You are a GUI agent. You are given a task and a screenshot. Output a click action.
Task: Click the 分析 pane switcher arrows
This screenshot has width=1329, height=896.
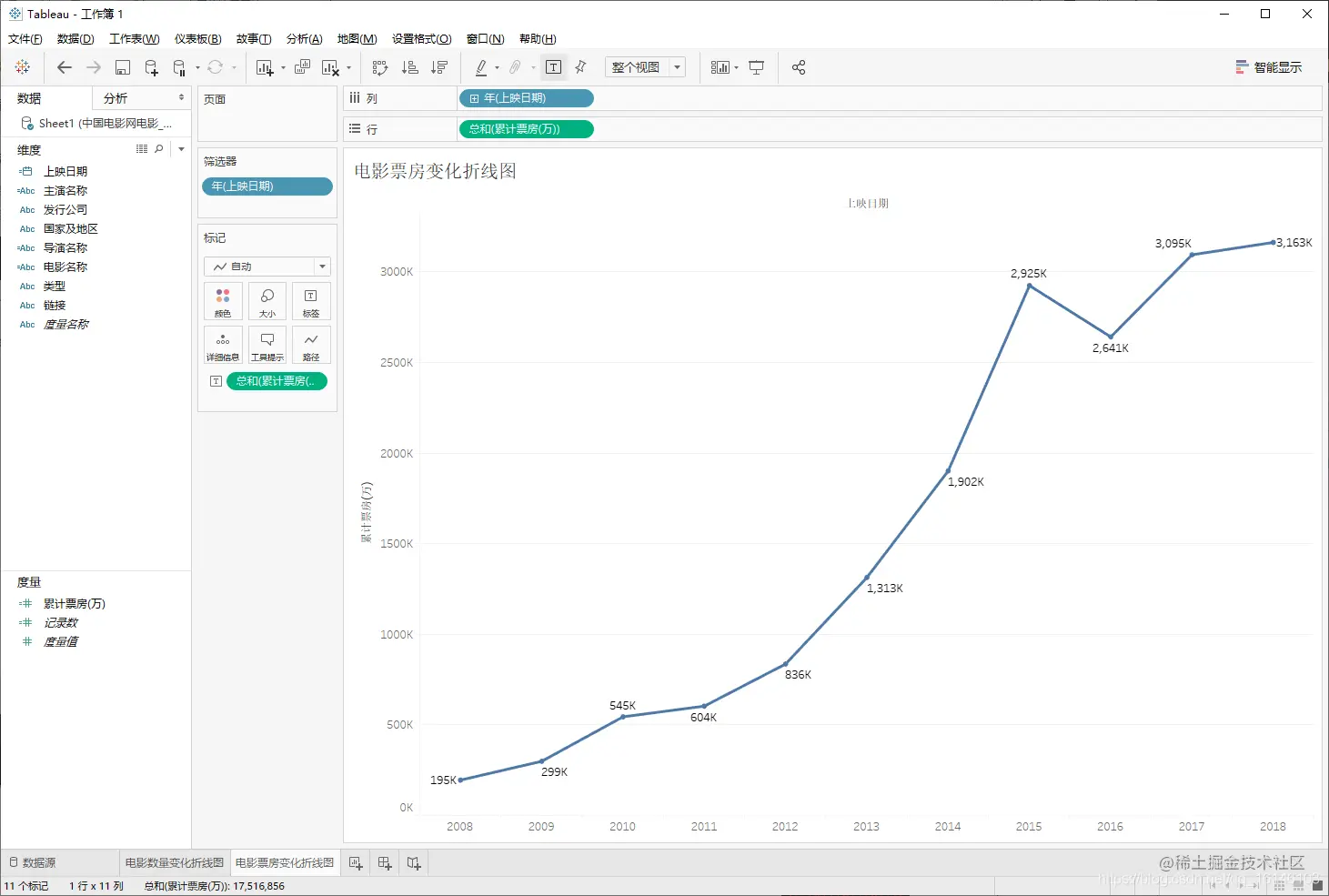[x=181, y=97]
